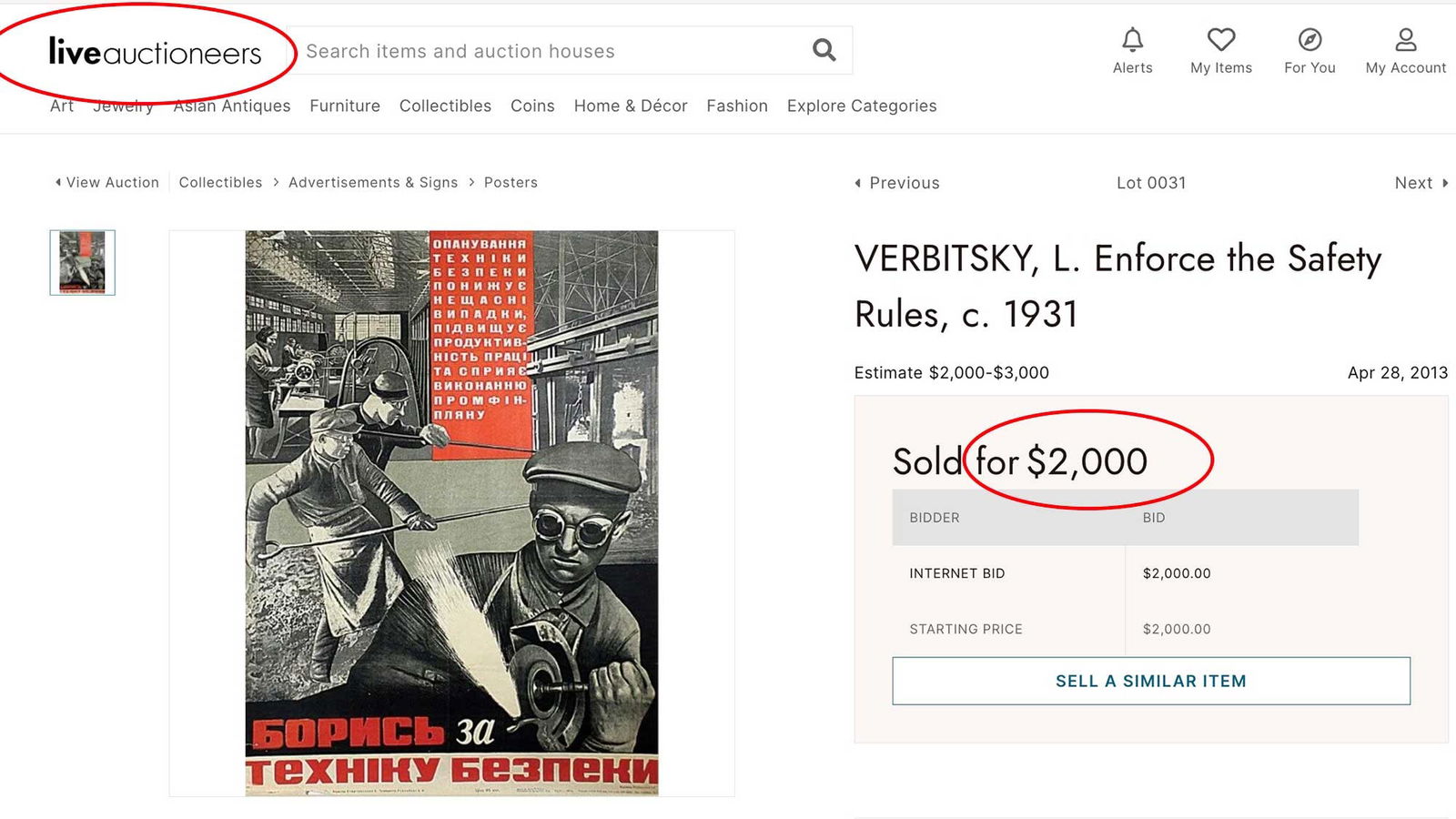Screen dimensions: 1456x819
Task: Open the Fashion category menu
Action: click(736, 106)
